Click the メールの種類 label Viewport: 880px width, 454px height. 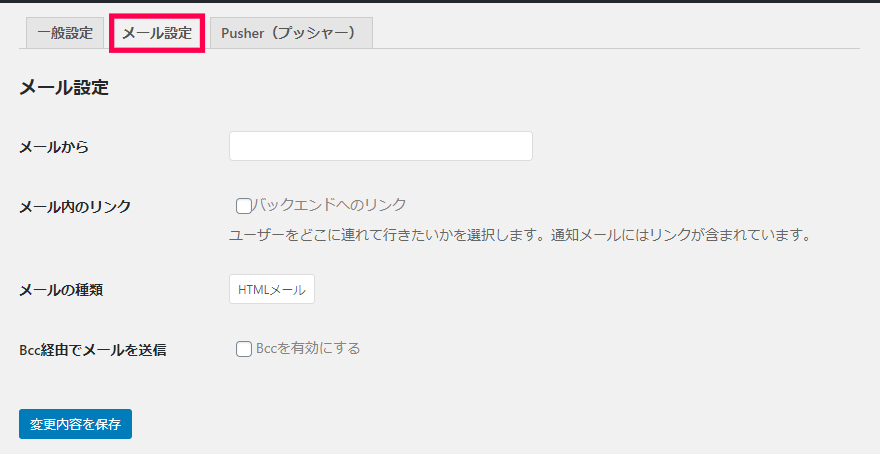tap(61, 290)
